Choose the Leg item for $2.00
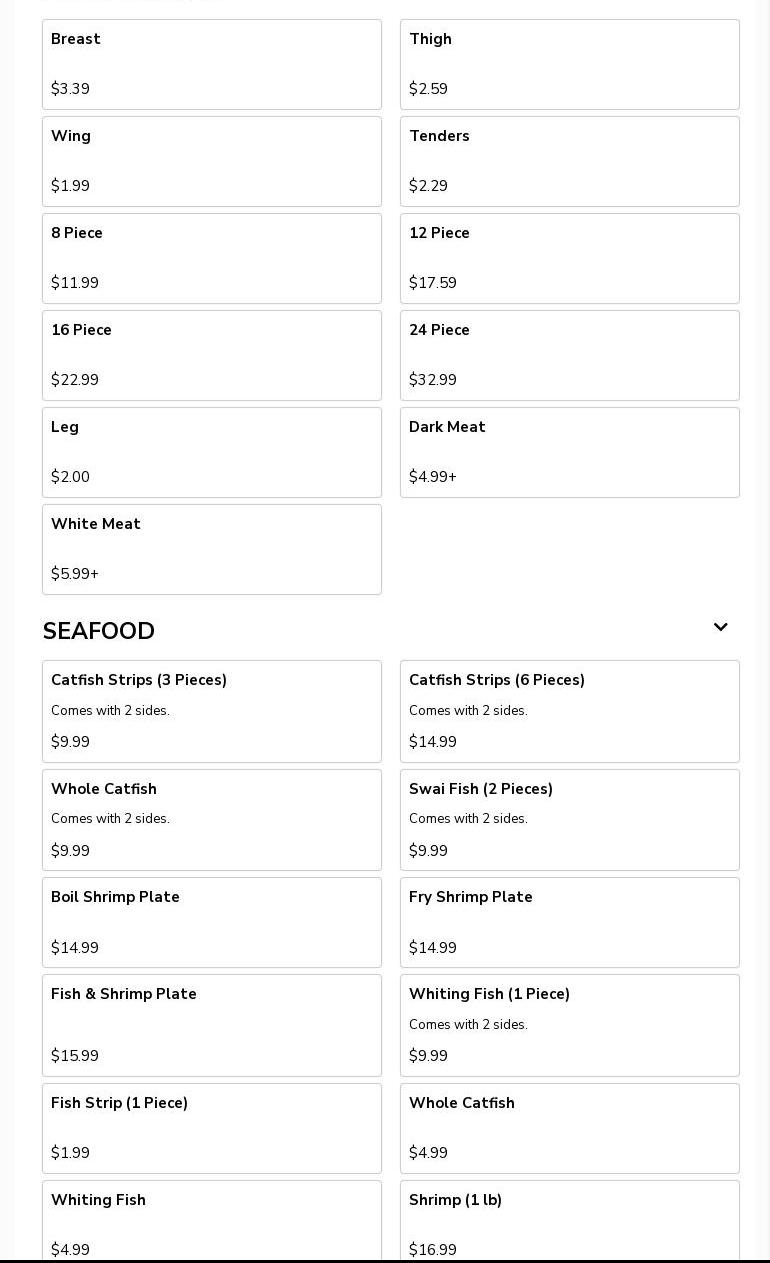 pos(212,452)
